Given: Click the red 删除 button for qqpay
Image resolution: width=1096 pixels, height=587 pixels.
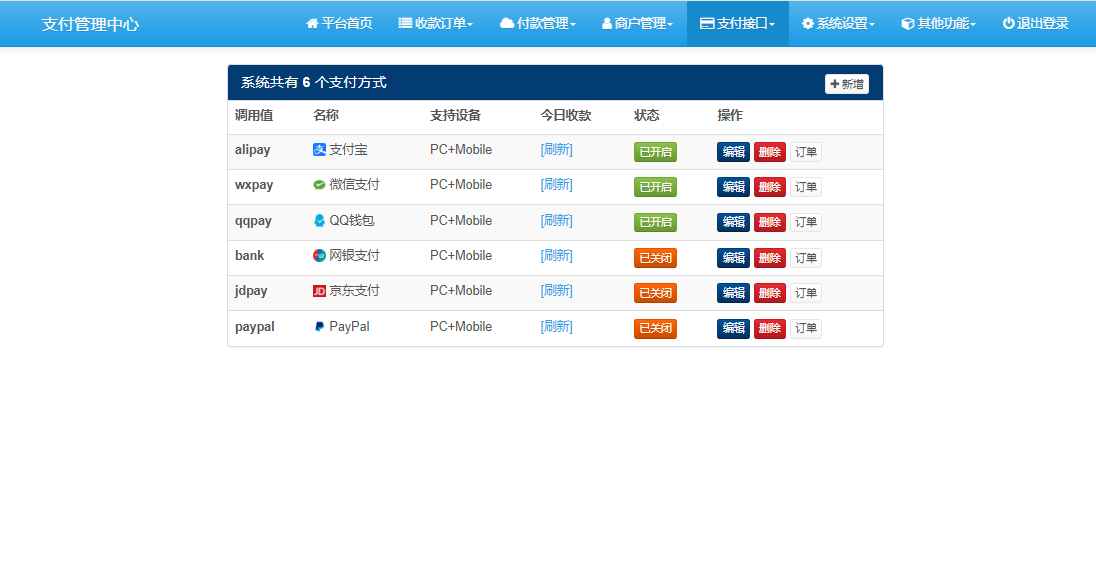Looking at the screenshot, I should pos(769,221).
